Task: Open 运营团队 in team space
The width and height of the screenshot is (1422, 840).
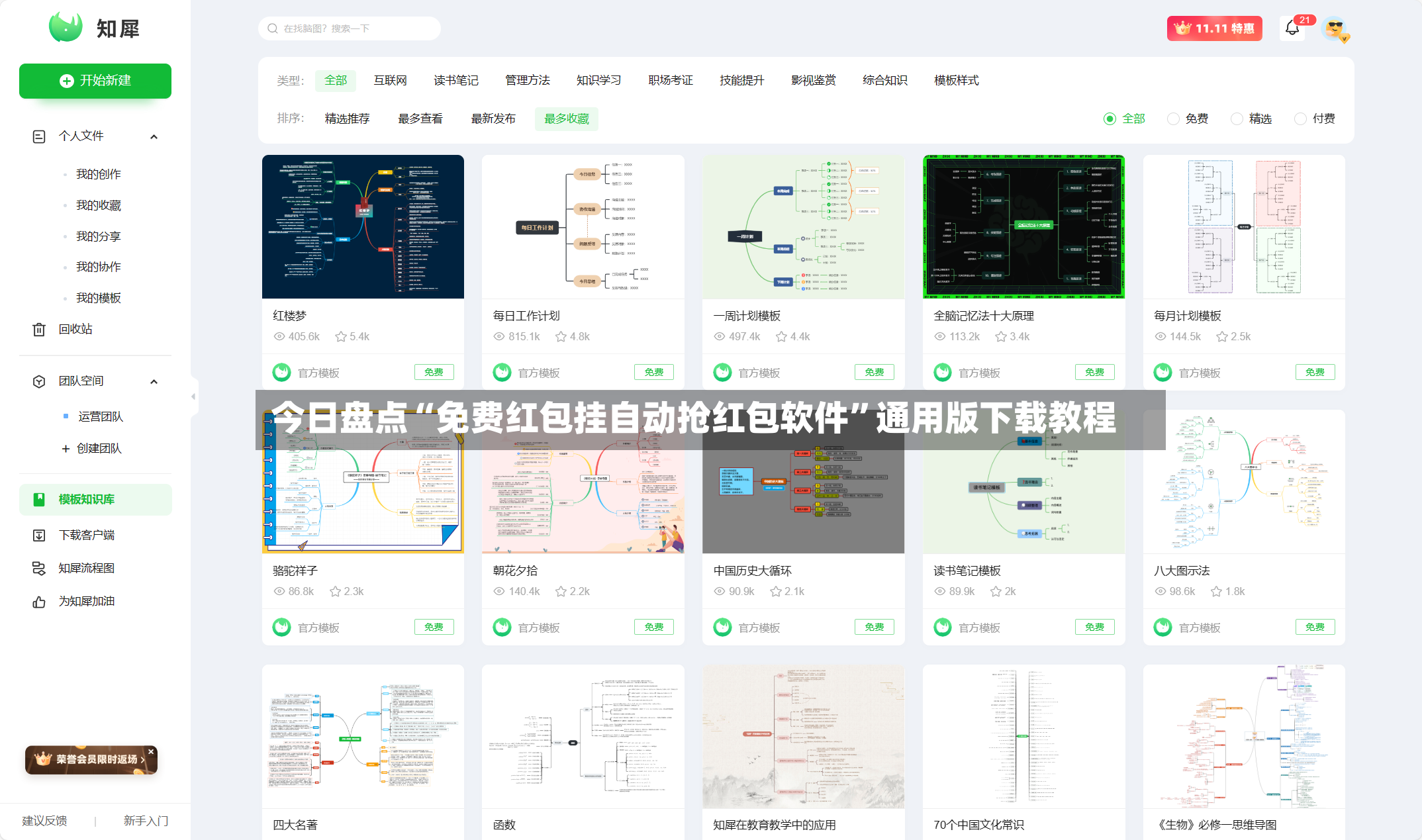Action: click(x=101, y=417)
